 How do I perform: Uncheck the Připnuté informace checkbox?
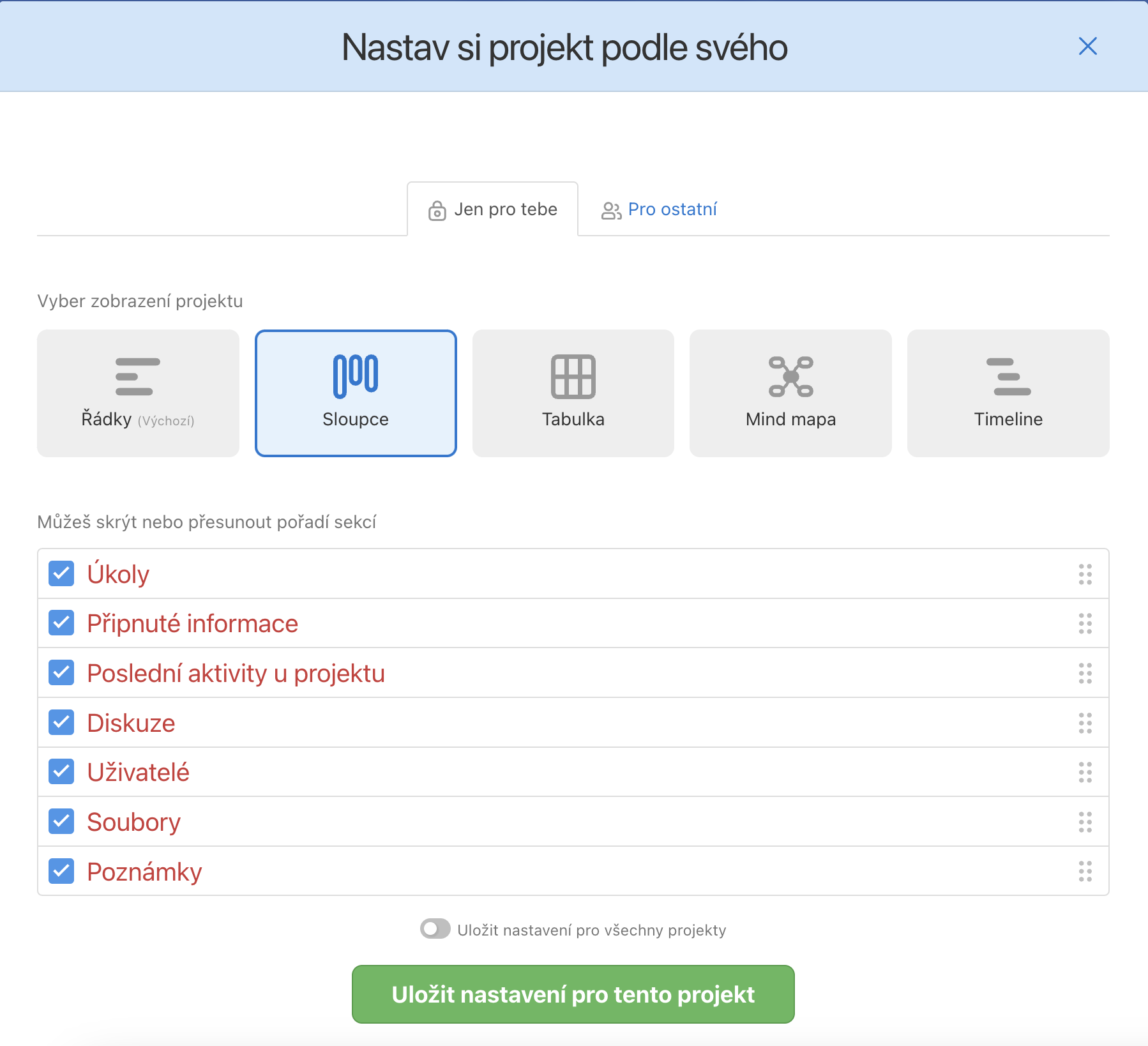click(61, 623)
